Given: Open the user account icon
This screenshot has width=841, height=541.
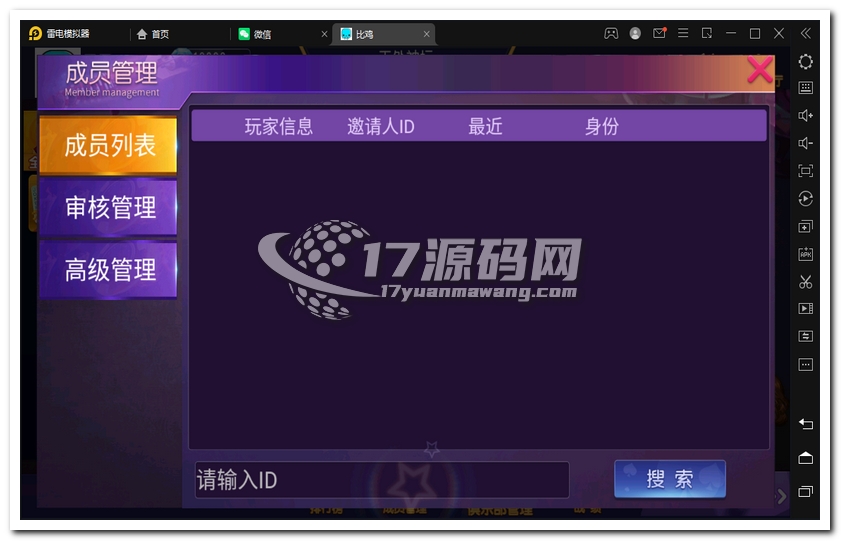Looking at the screenshot, I should click(635, 34).
